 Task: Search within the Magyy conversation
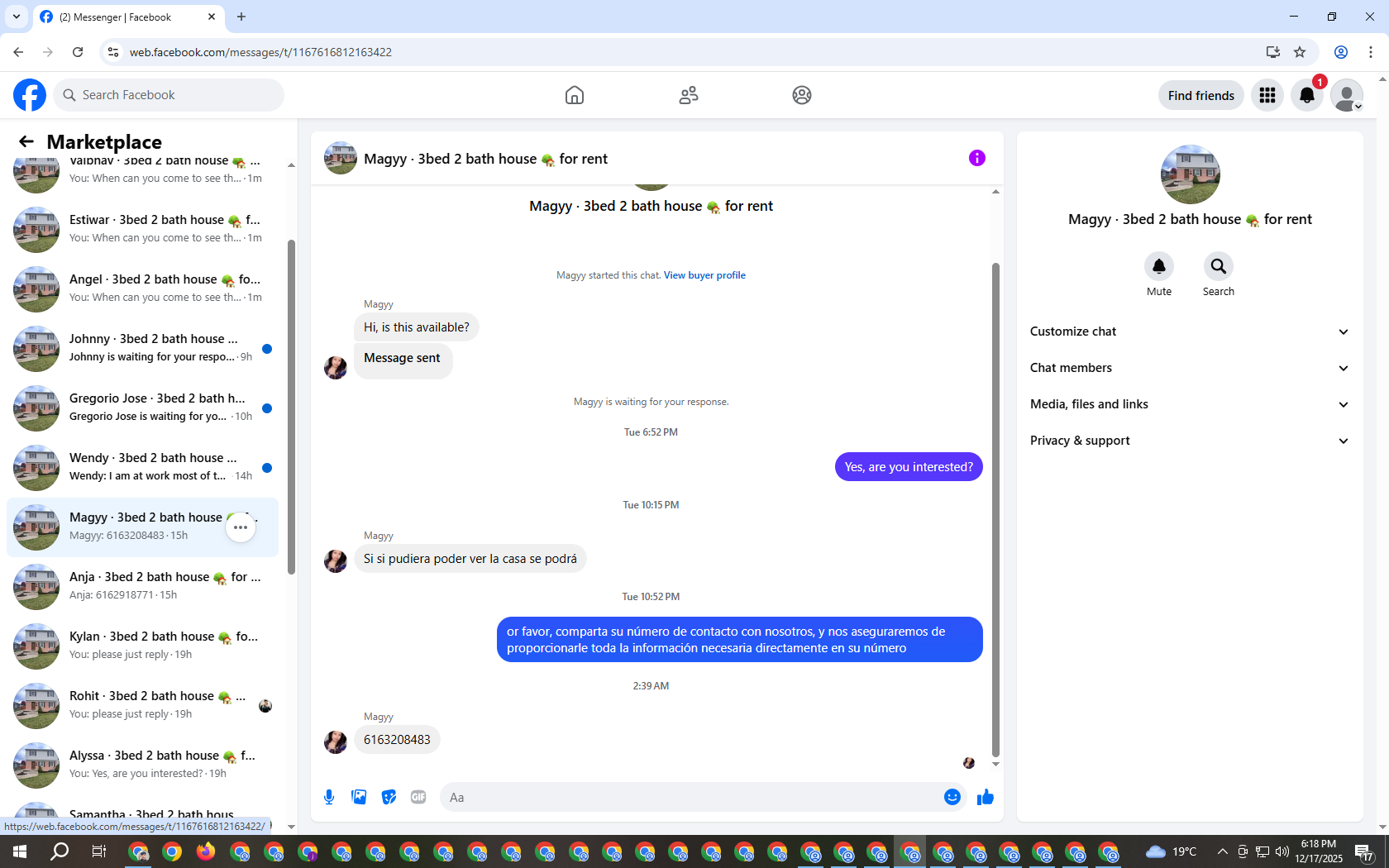[1219, 266]
